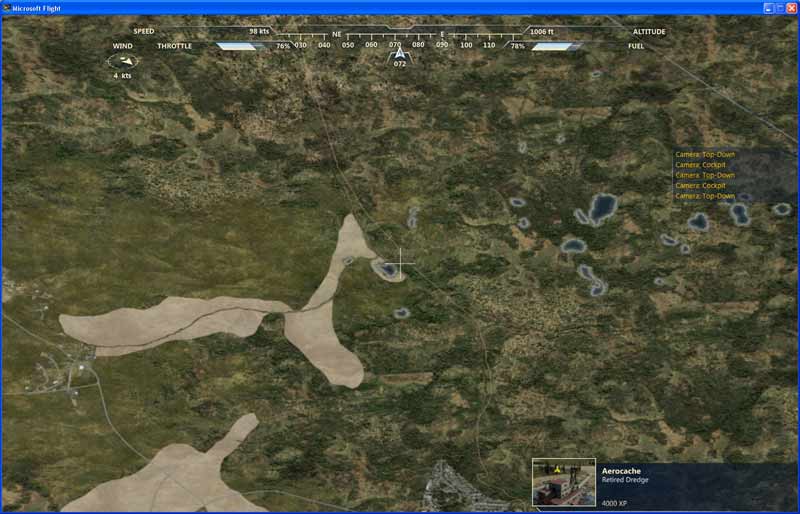Click the 4000 XP reward text
Screen dimensions: 800x514
[x=614, y=503]
